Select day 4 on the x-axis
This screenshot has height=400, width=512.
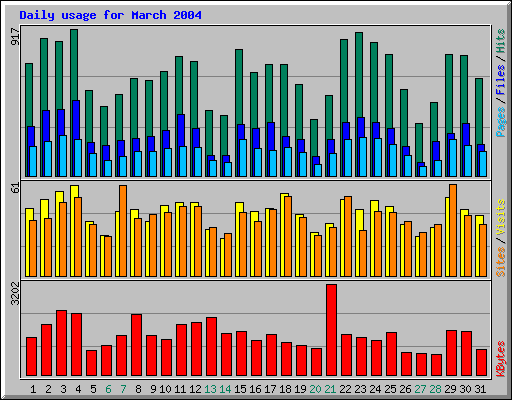pos(78,389)
